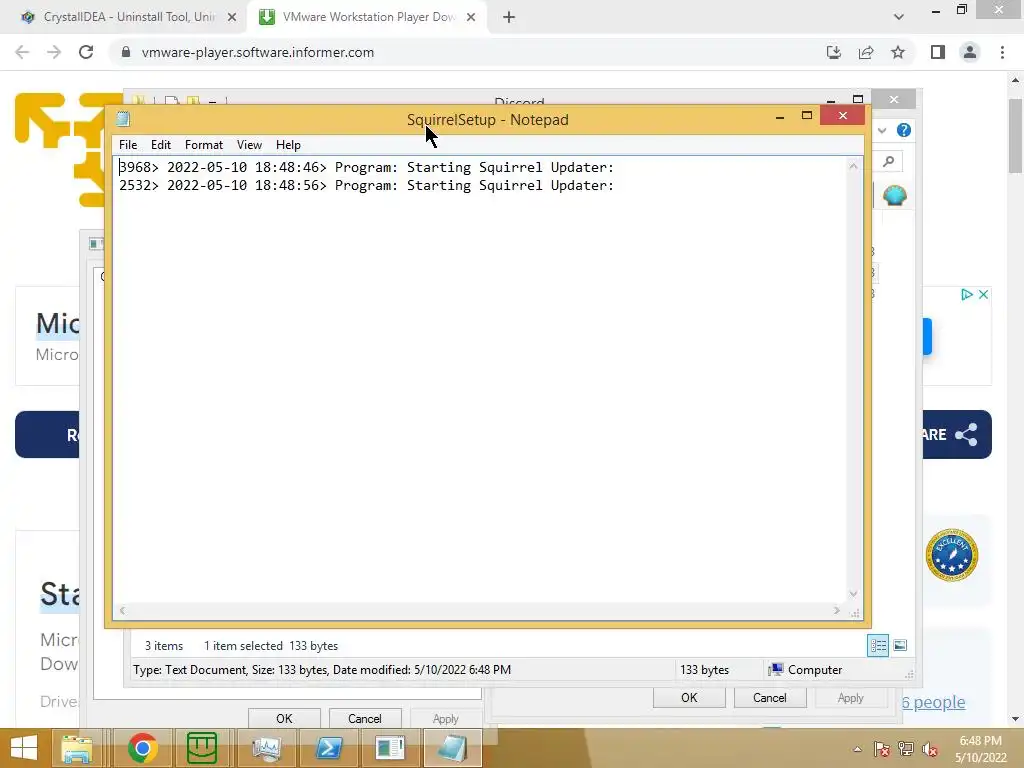Open the Action Center flag icon
Image resolution: width=1024 pixels, height=768 pixels.
click(882, 750)
